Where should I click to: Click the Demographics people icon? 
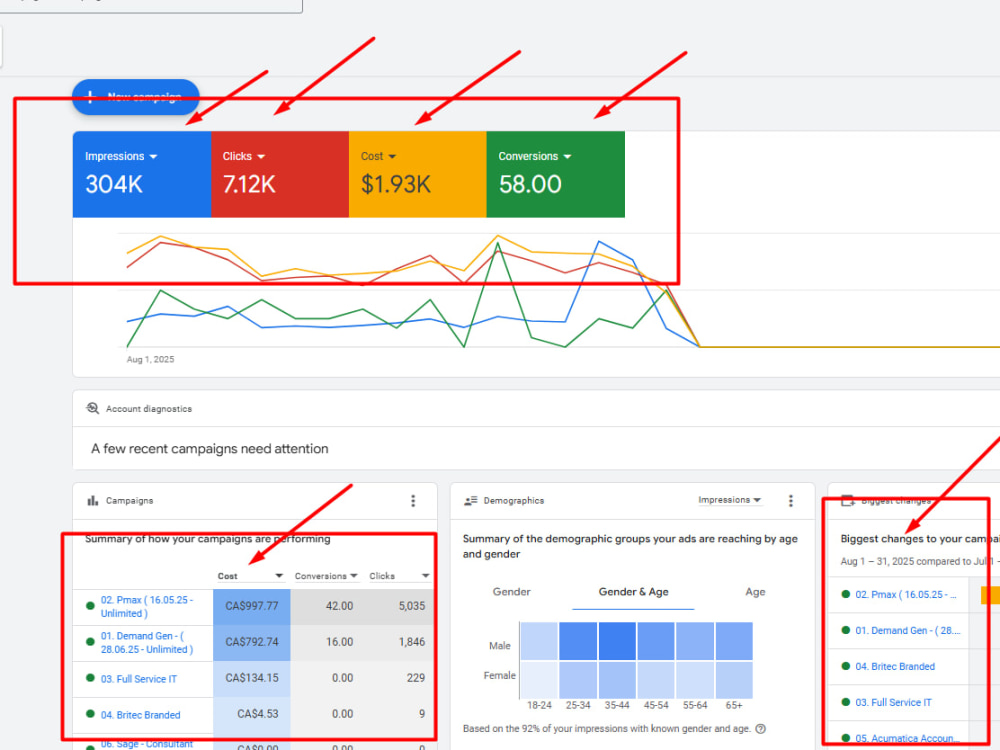click(x=471, y=501)
